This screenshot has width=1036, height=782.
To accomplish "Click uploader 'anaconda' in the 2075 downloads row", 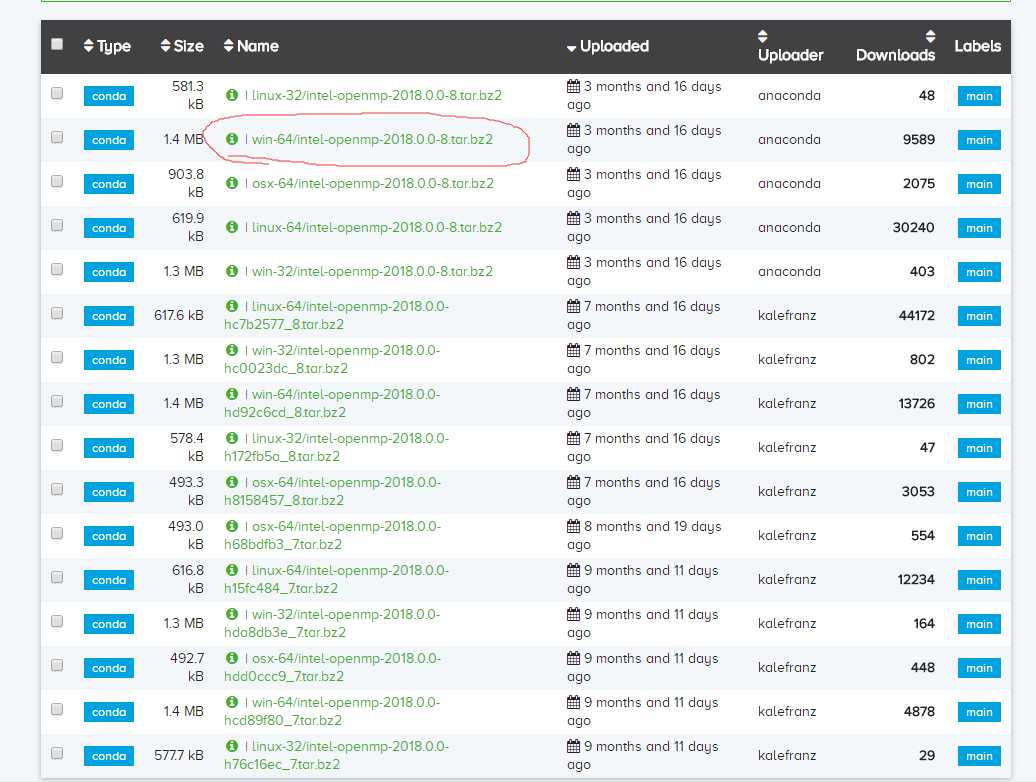I will pos(789,184).
